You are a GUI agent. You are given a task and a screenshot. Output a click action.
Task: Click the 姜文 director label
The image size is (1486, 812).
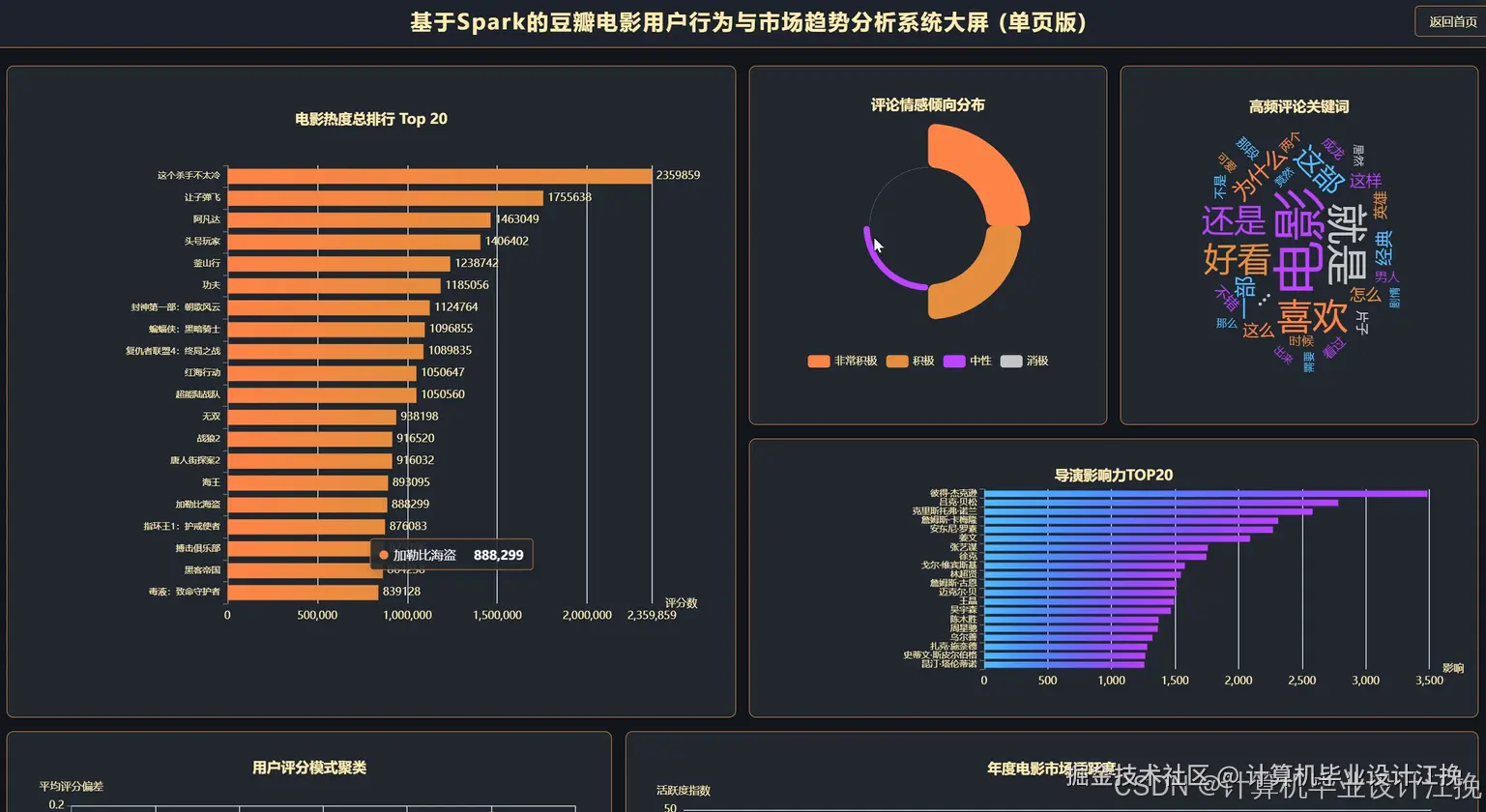point(968,538)
